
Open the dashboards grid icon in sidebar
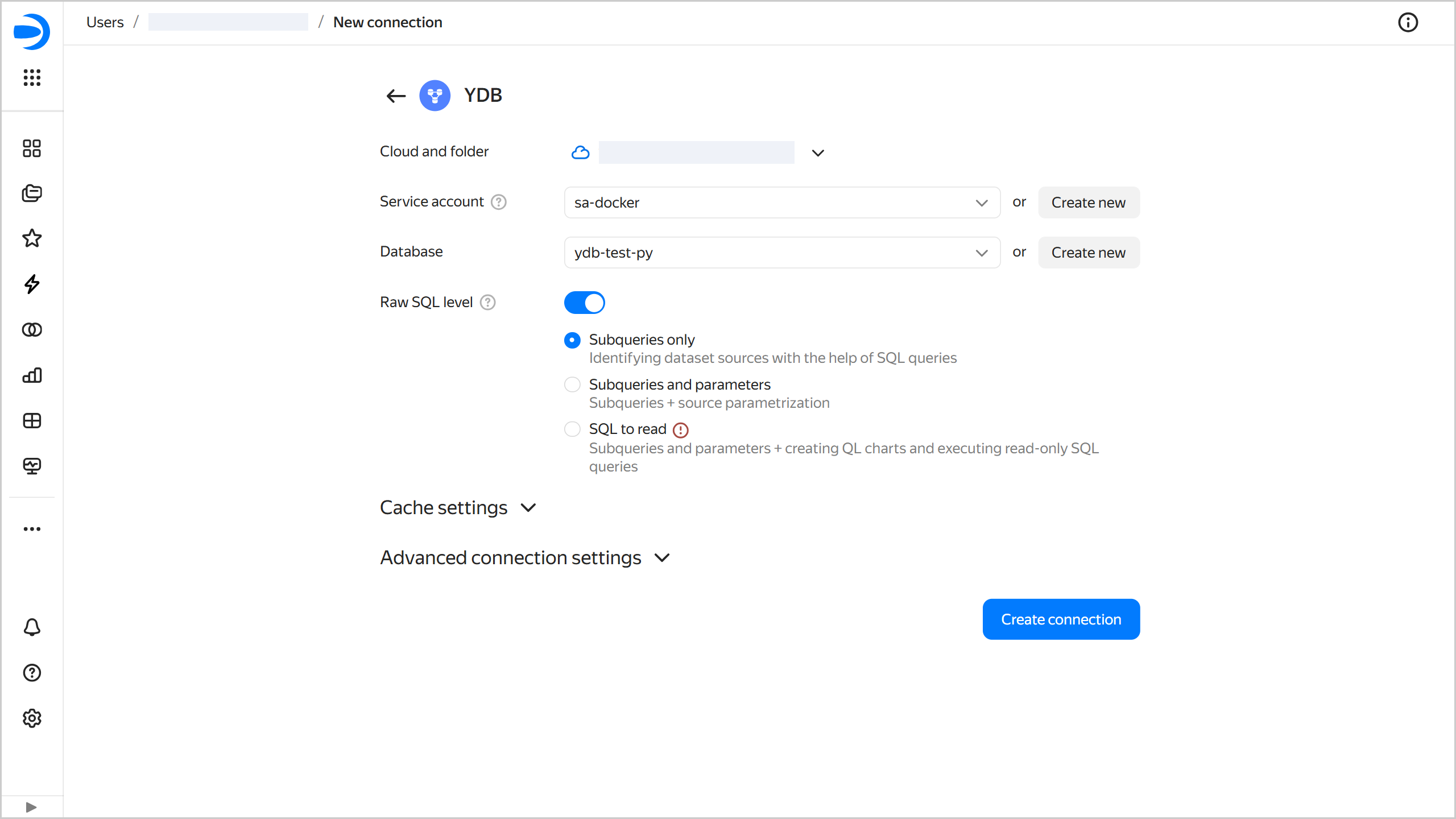pos(32,148)
